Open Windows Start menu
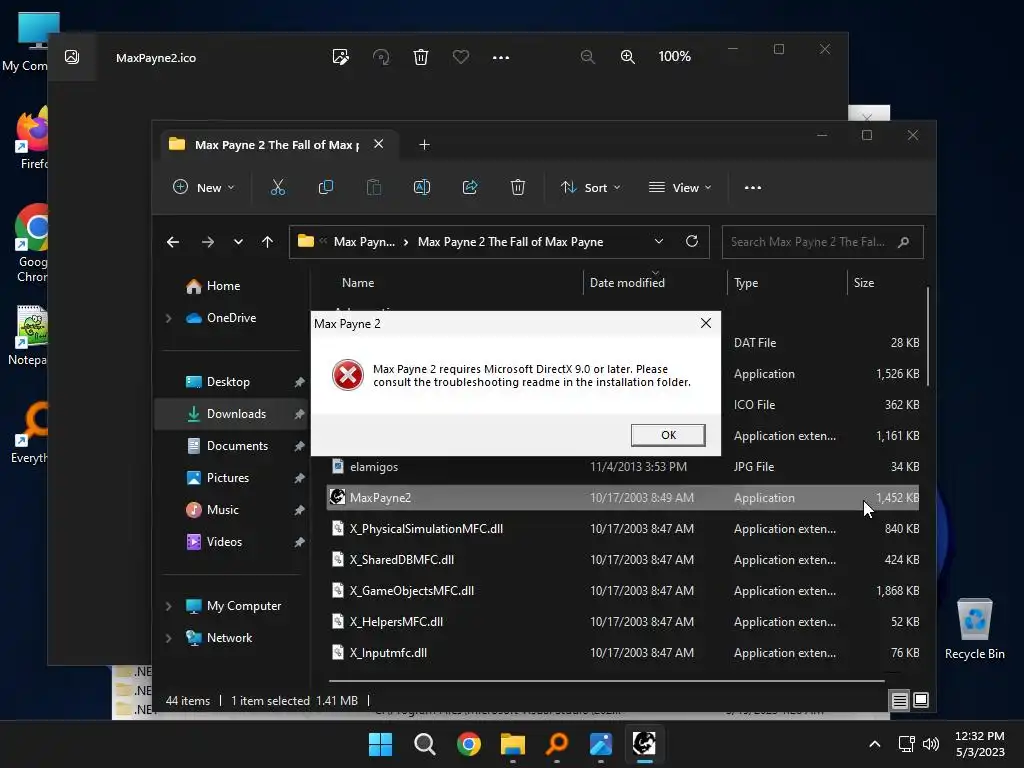 (380, 744)
